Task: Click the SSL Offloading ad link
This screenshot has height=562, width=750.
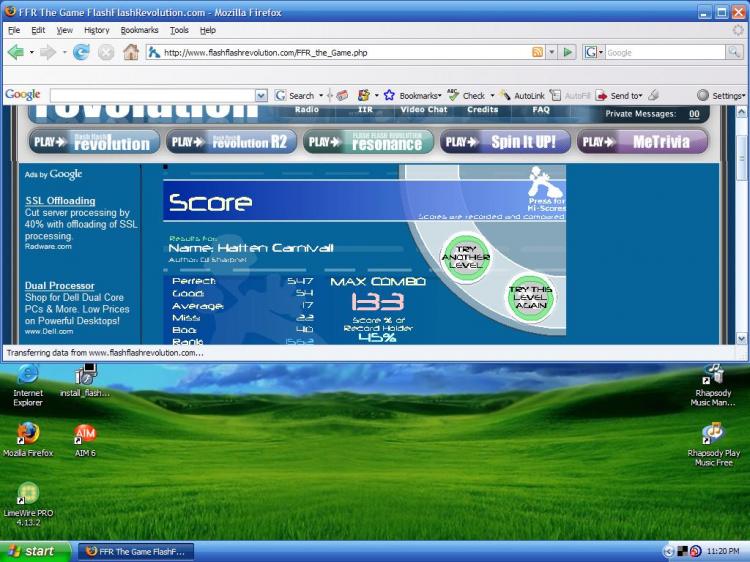Action: [60, 201]
